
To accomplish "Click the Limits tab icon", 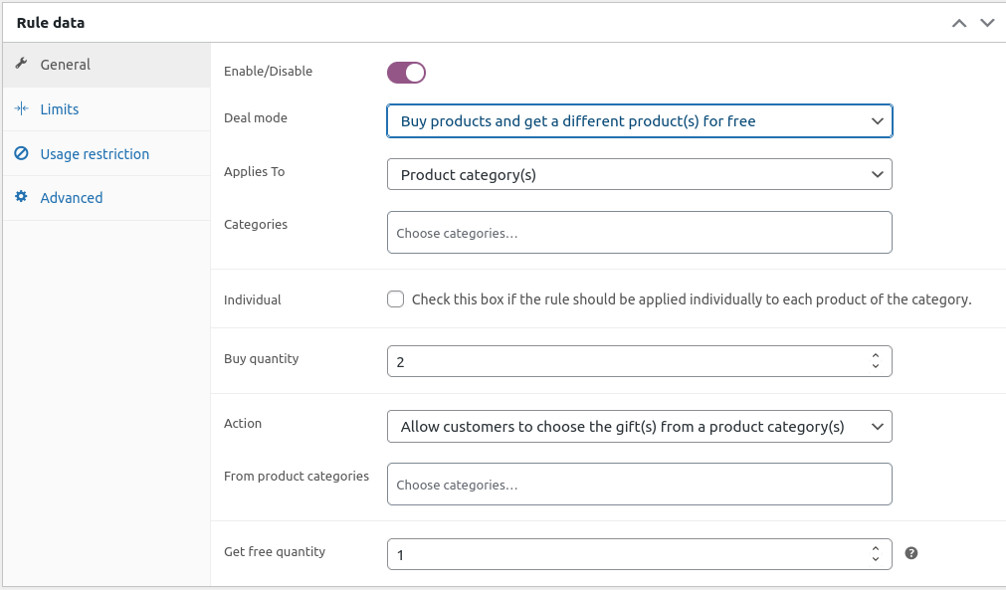I will tap(21, 109).
